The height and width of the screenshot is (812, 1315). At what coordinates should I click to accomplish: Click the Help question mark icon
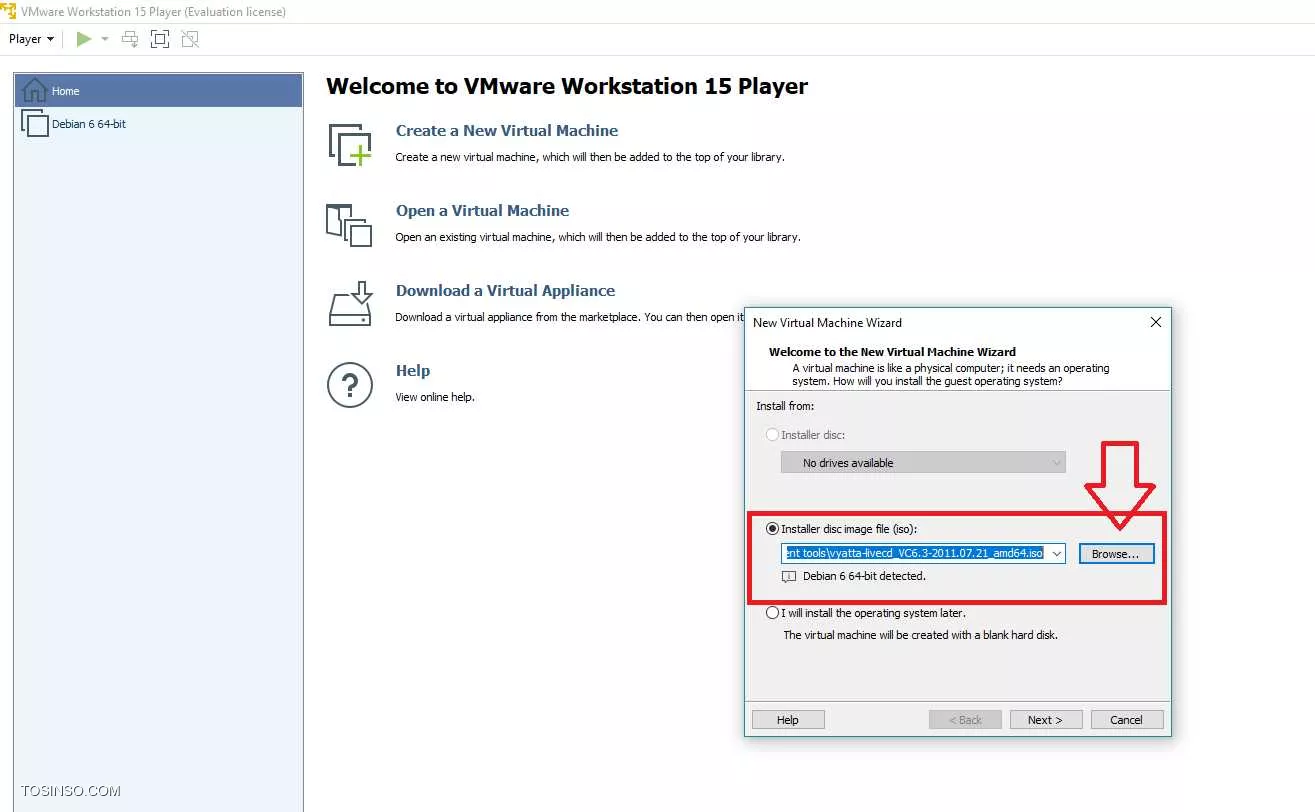(x=350, y=385)
